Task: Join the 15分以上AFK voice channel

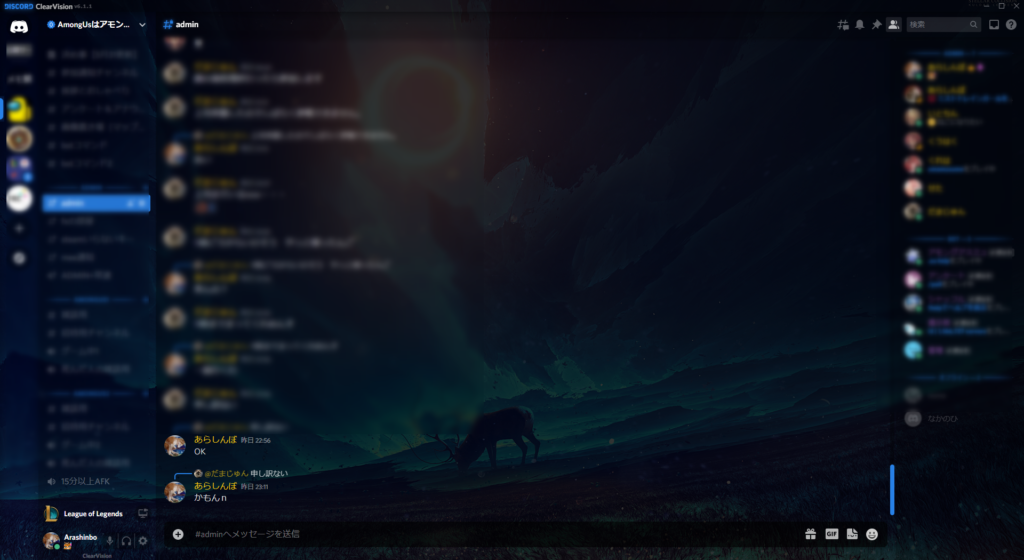Action: 88,481
